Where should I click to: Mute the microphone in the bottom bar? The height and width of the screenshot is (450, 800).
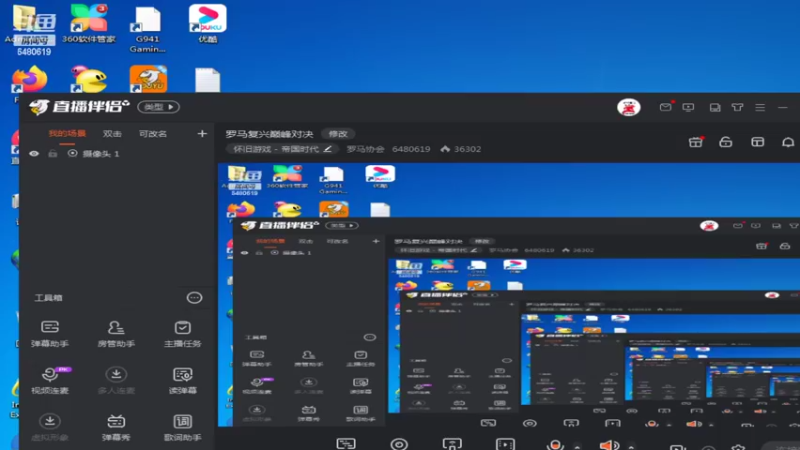555,444
